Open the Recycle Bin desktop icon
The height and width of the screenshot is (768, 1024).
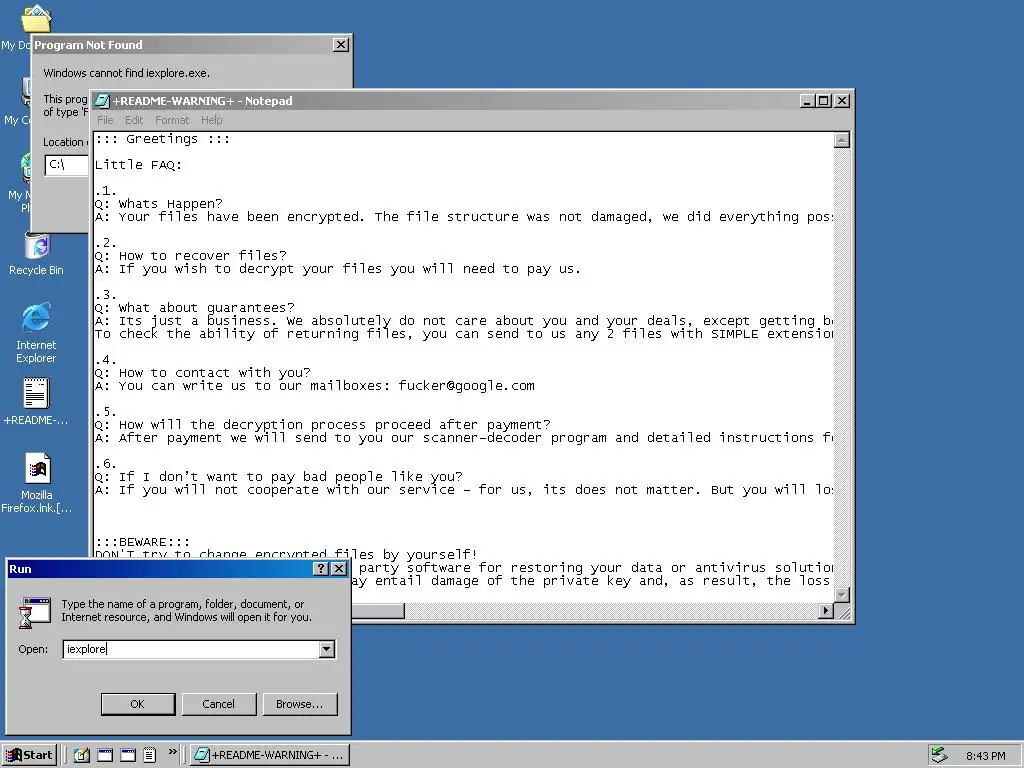pyautogui.click(x=37, y=248)
